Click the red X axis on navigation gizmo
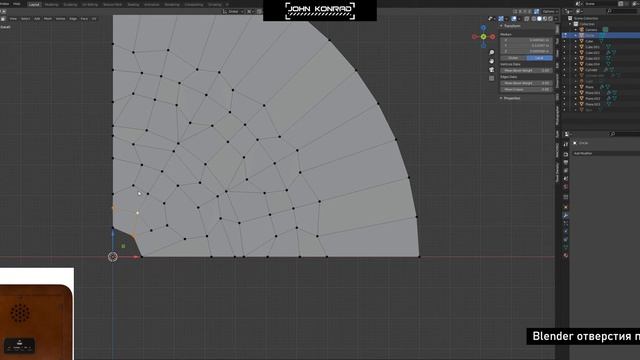Viewport: 640px width, 360px height. [x=493, y=37]
